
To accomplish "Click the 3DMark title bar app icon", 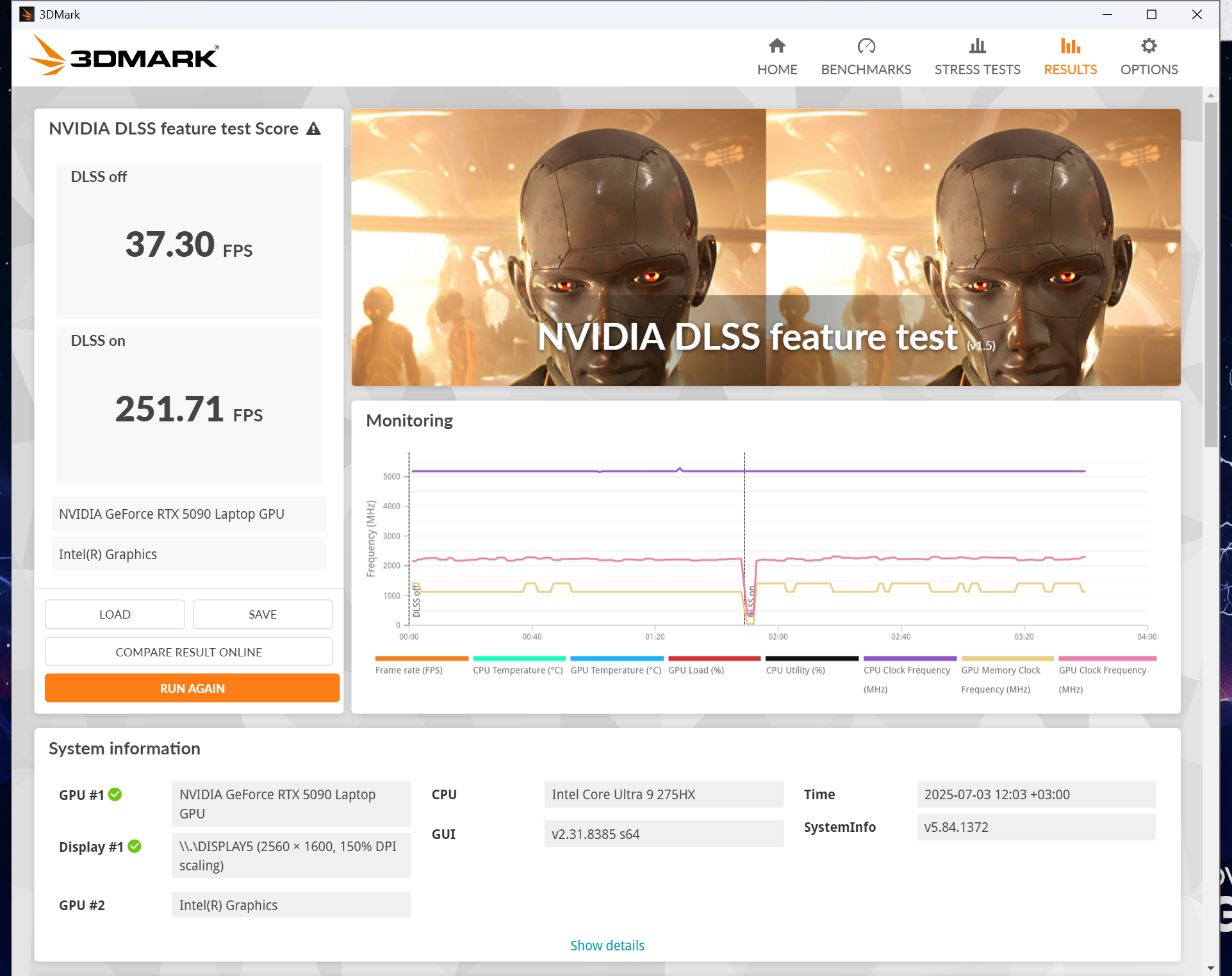I will tap(26, 14).
